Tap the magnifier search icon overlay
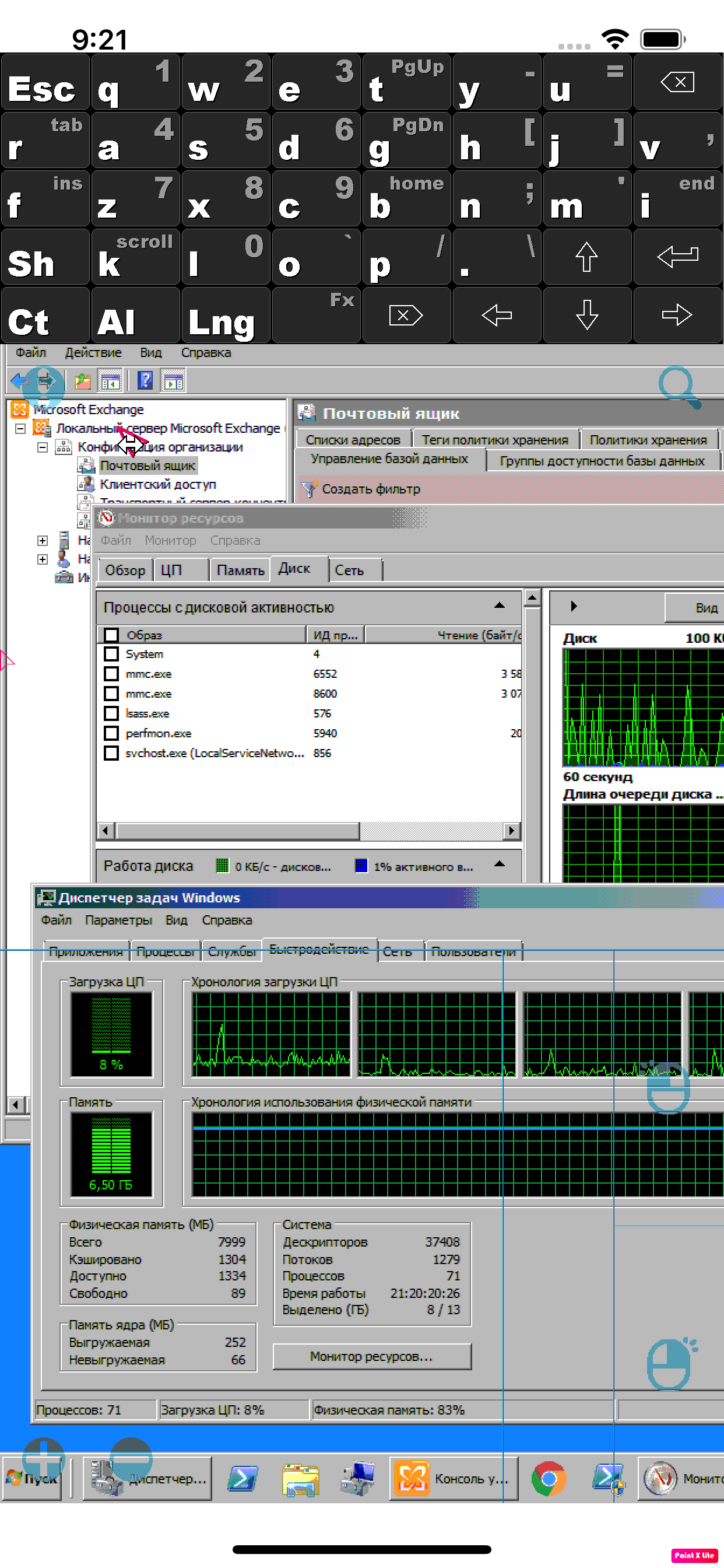The width and height of the screenshot is (724, 1568). coord(680,388)
